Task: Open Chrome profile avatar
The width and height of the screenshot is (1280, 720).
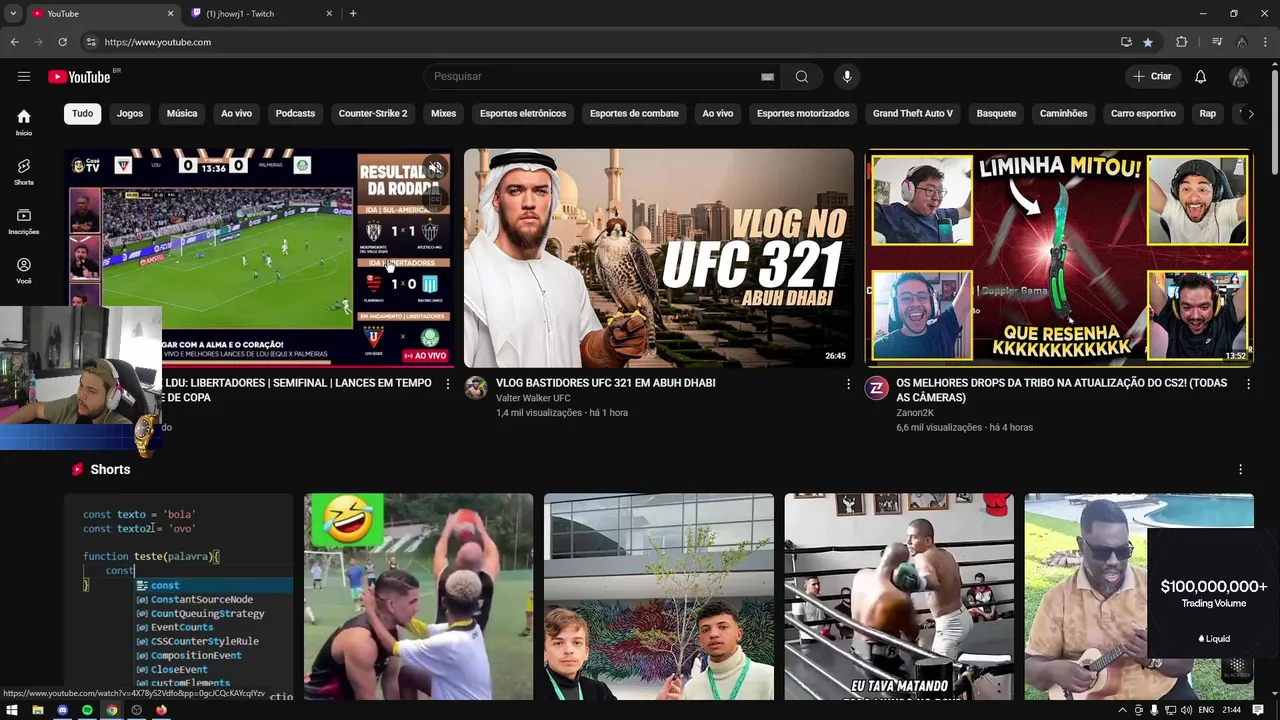Action: 1241,42
